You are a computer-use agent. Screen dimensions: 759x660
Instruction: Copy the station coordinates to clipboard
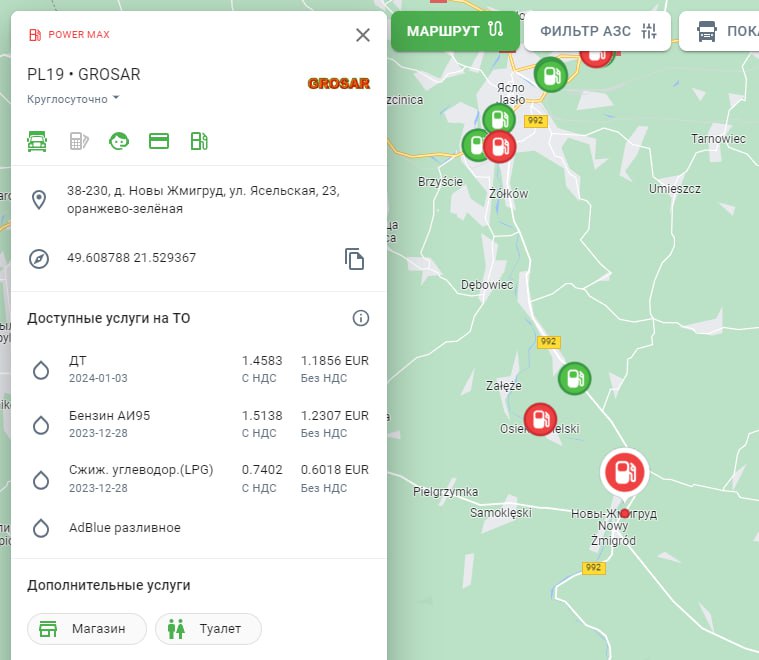354,259
